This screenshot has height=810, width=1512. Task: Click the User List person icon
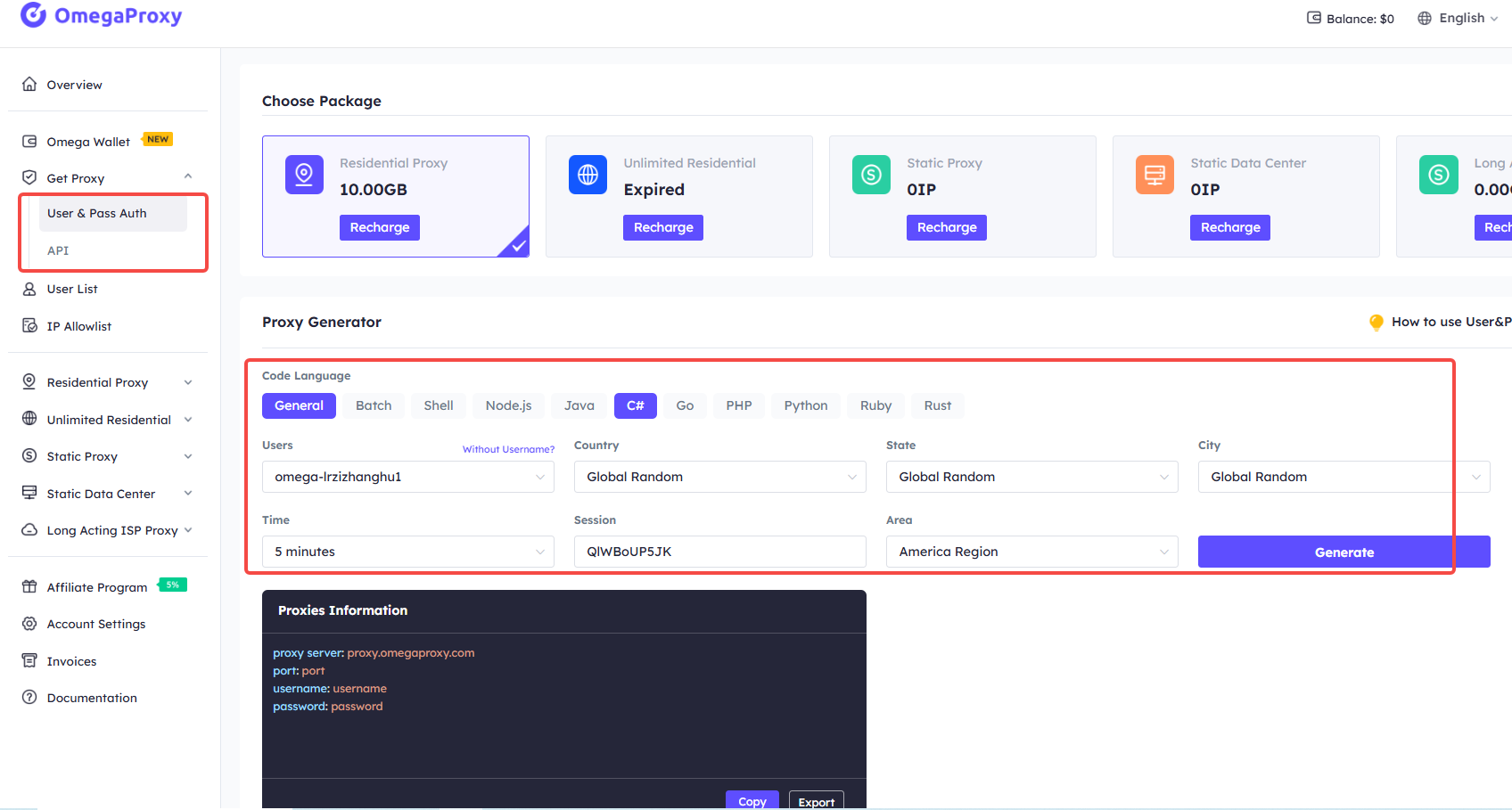point(29,289)
